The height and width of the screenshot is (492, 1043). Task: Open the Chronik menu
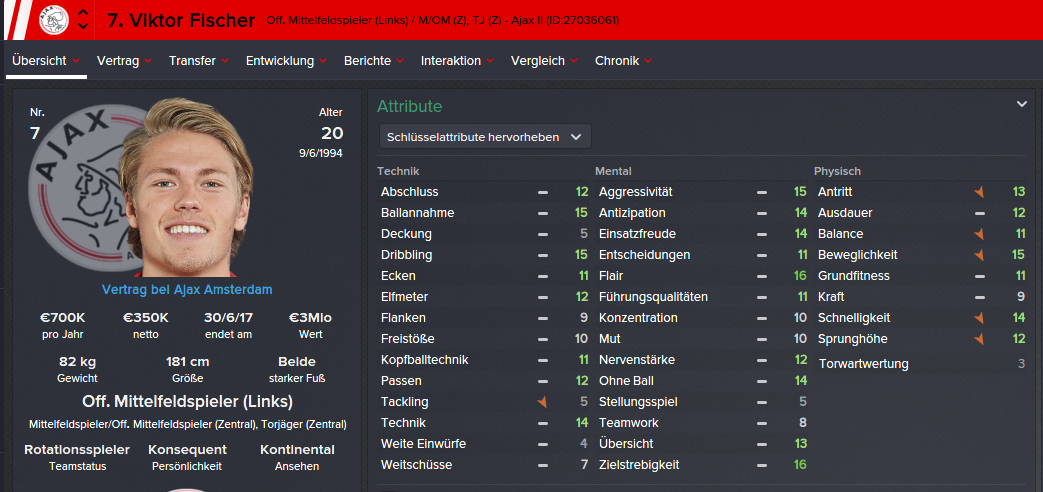(623, 61)
